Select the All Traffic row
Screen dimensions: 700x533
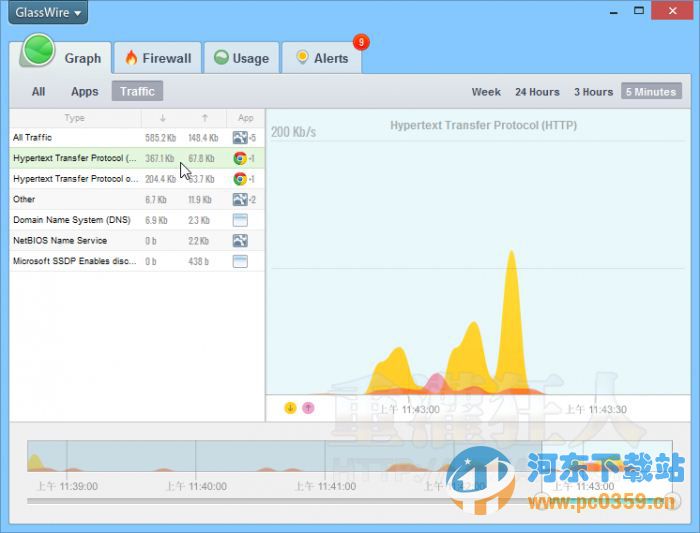point(137,137)
